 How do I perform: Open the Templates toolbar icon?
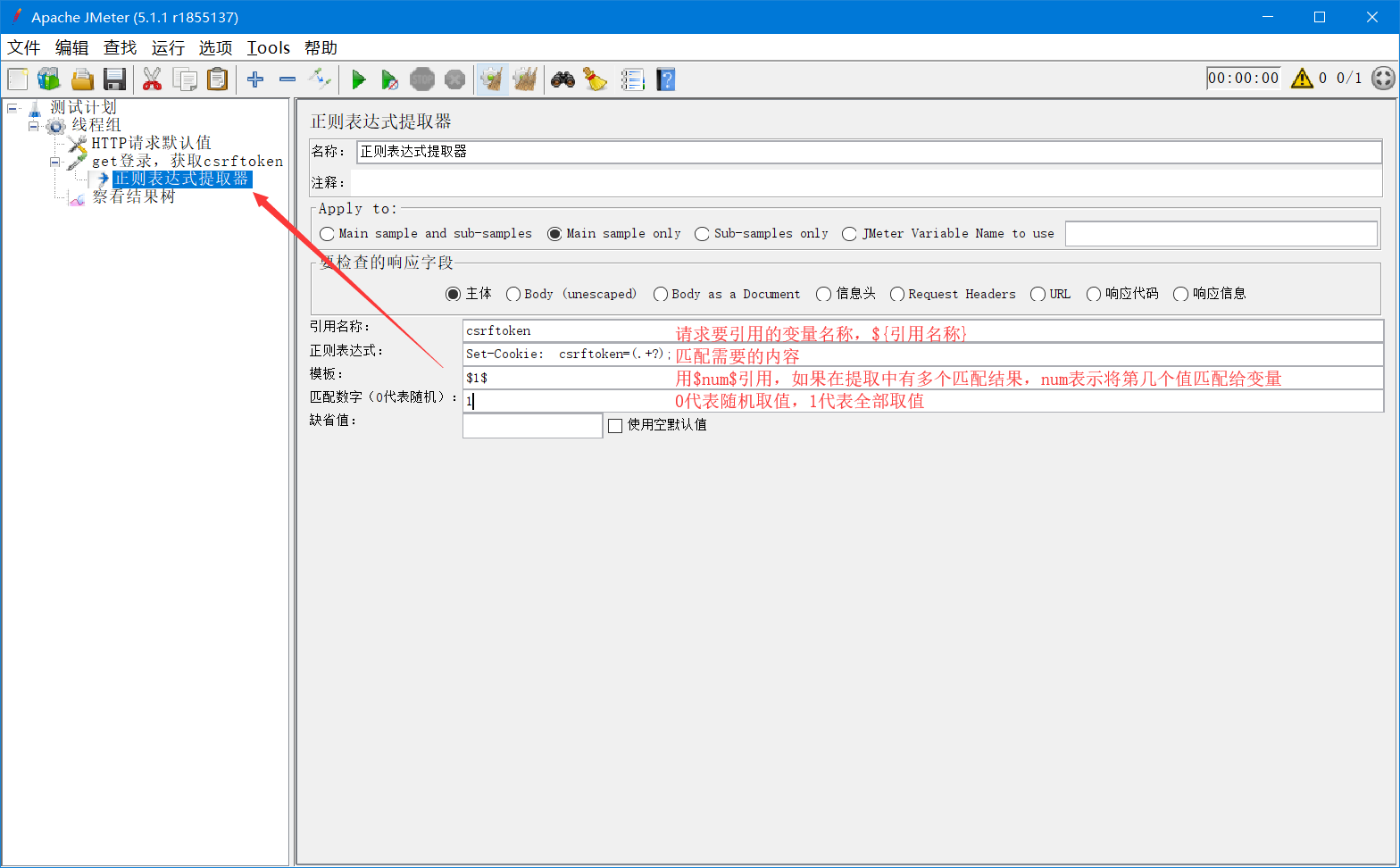[x=49, y=79]
